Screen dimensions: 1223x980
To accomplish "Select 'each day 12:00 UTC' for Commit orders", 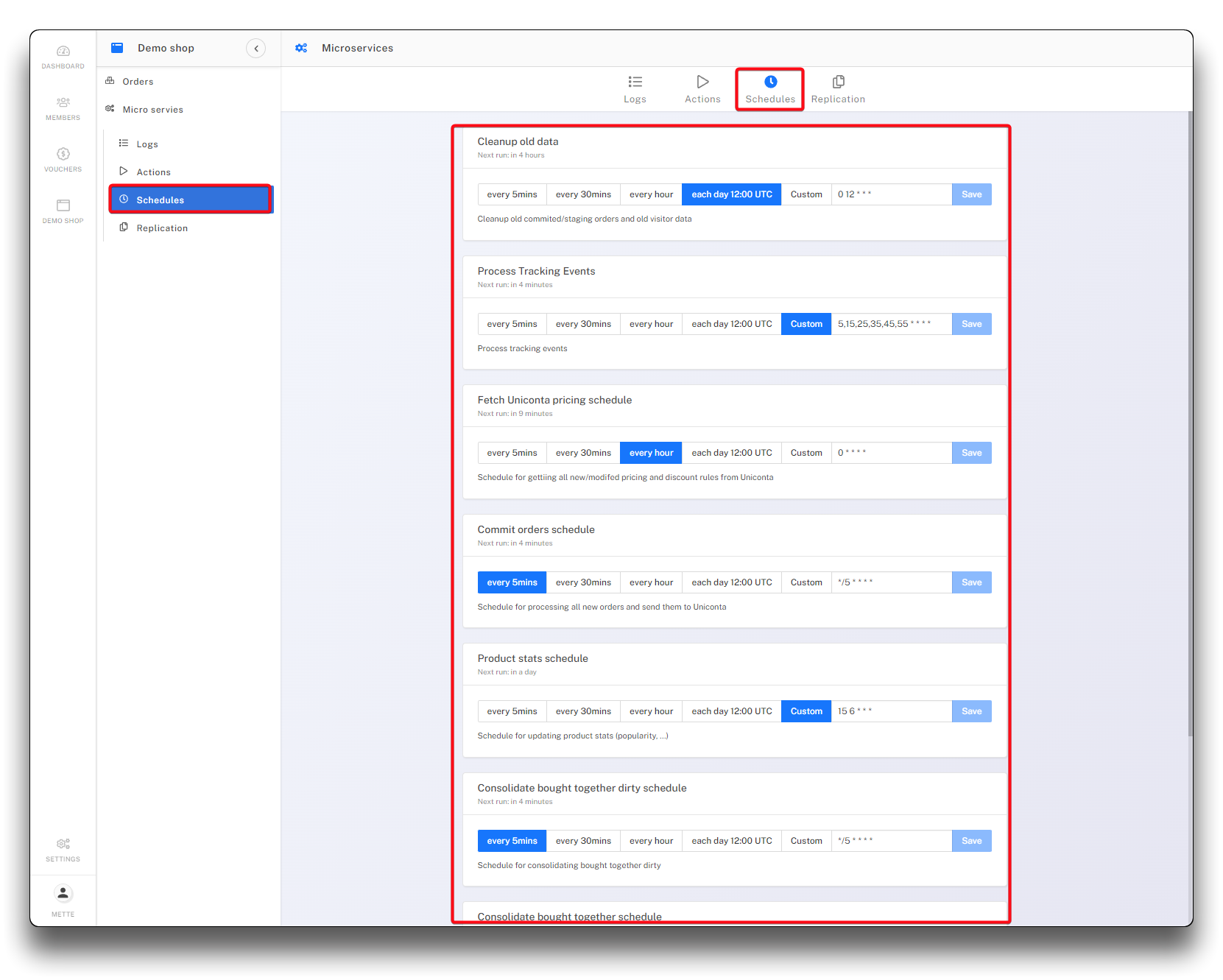I will [731, 582].
